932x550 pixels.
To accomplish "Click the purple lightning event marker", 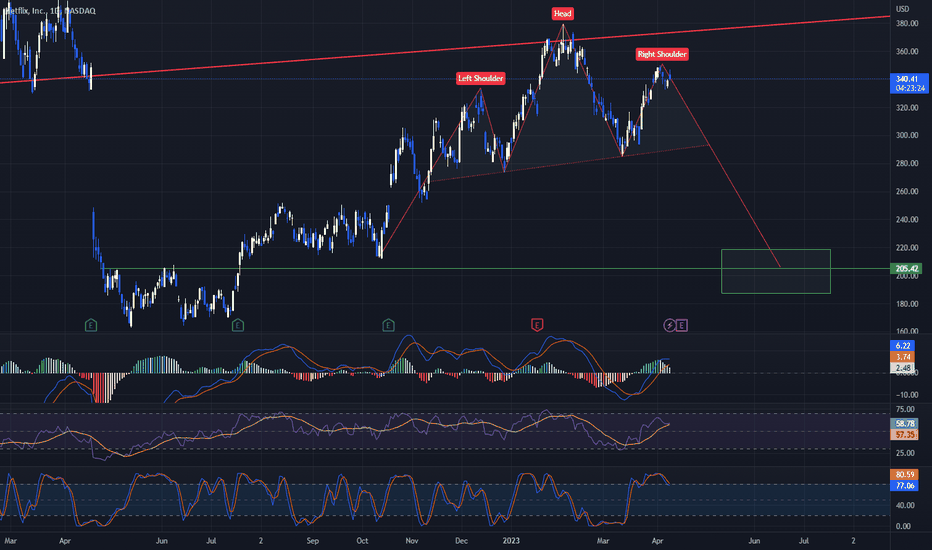I will tap(669, 325).
